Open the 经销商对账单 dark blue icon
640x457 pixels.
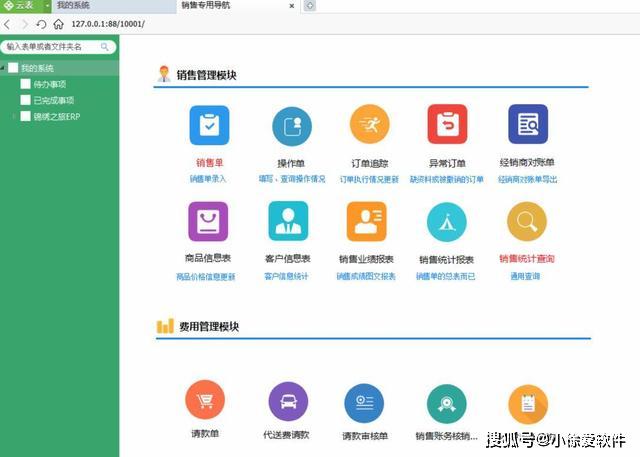[528, 124]
